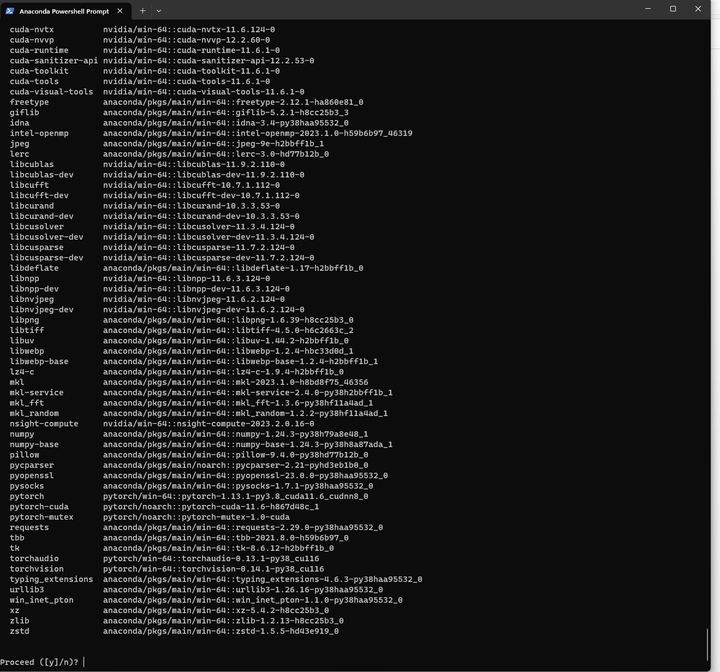Click the mkl_random package name
Image resolution: width=720 pixels, height=672 pixels.
(34, 413)
